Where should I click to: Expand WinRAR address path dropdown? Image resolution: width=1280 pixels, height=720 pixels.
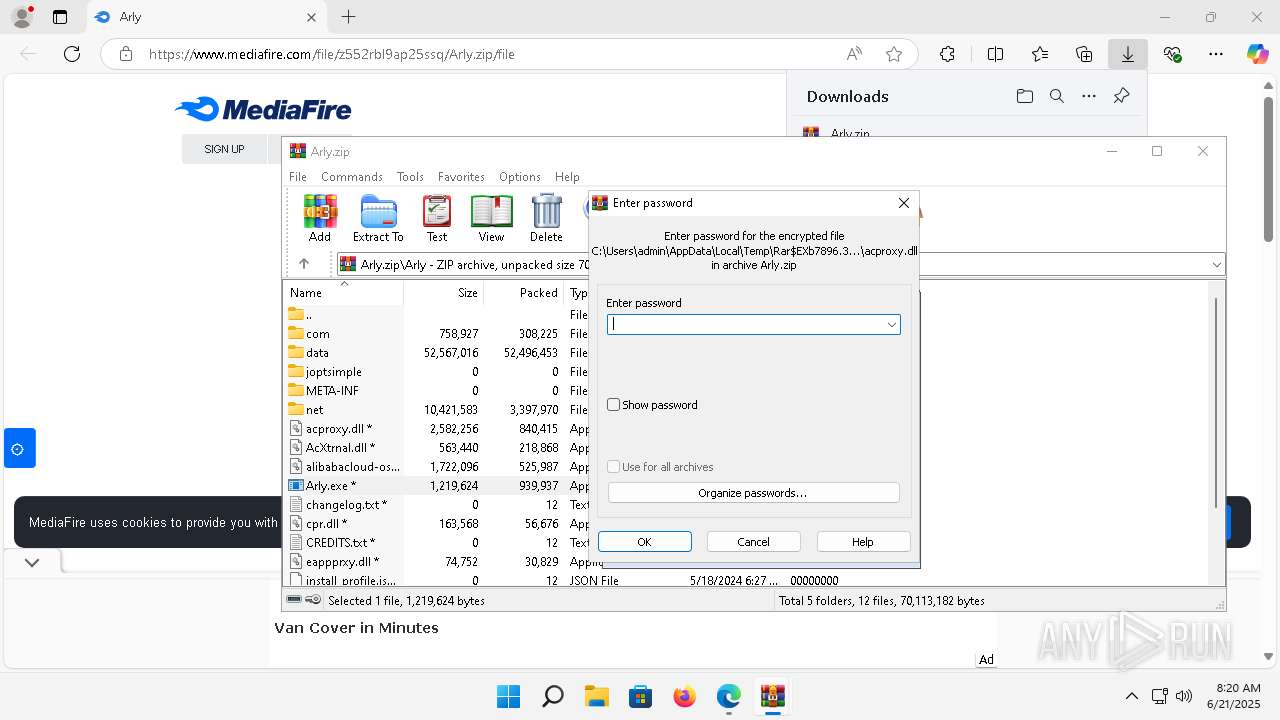(1216, 264)
